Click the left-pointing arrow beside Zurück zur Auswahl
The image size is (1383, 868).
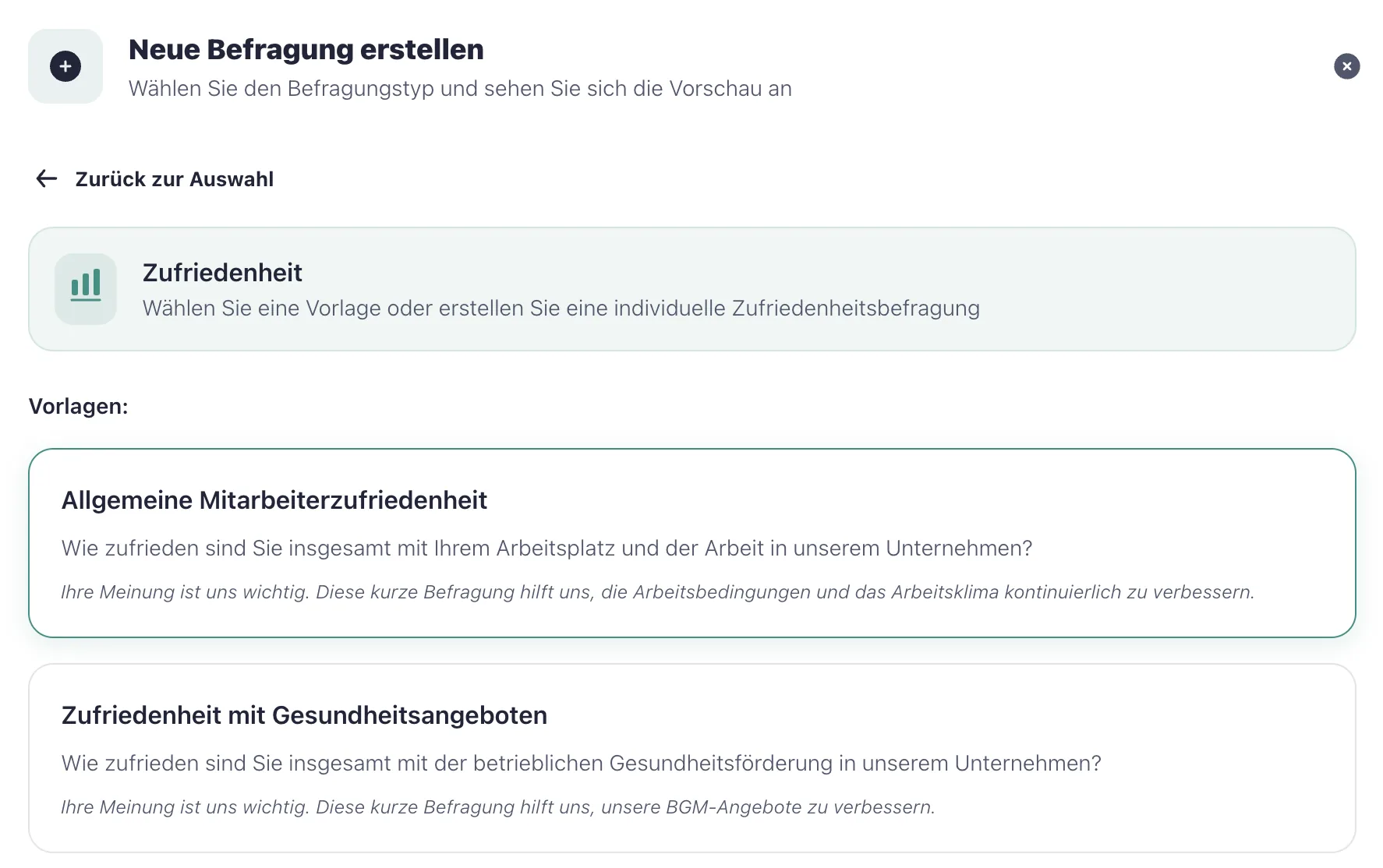point(46,178)
